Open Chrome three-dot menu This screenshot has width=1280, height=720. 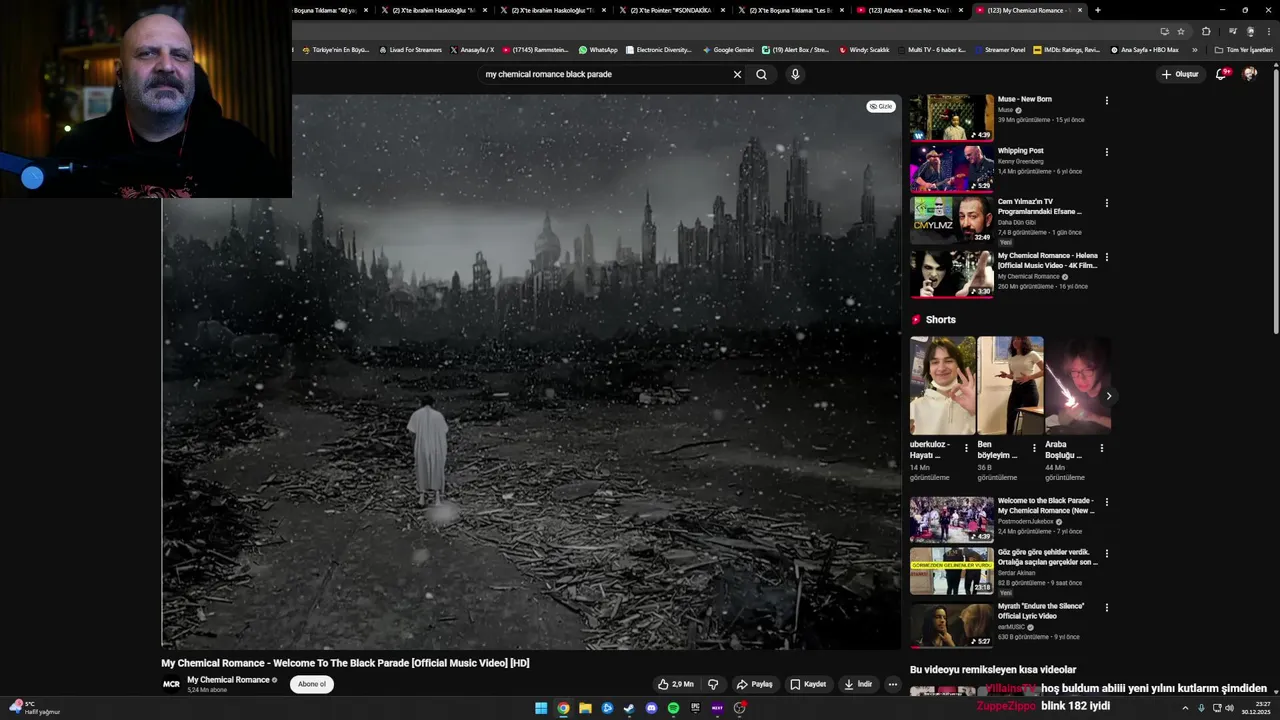point(1269,31)
